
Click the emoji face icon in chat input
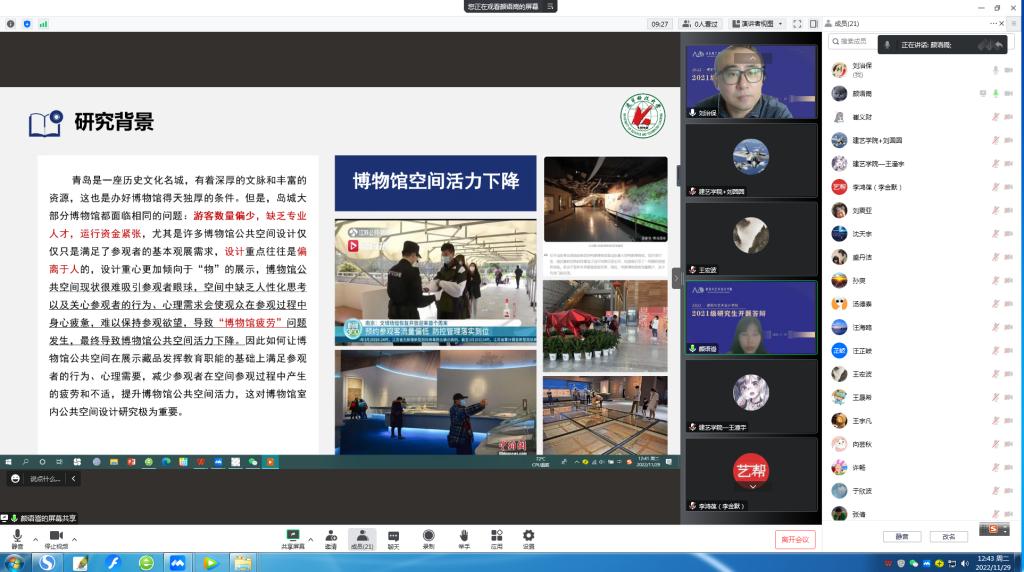tap(16, 479)
